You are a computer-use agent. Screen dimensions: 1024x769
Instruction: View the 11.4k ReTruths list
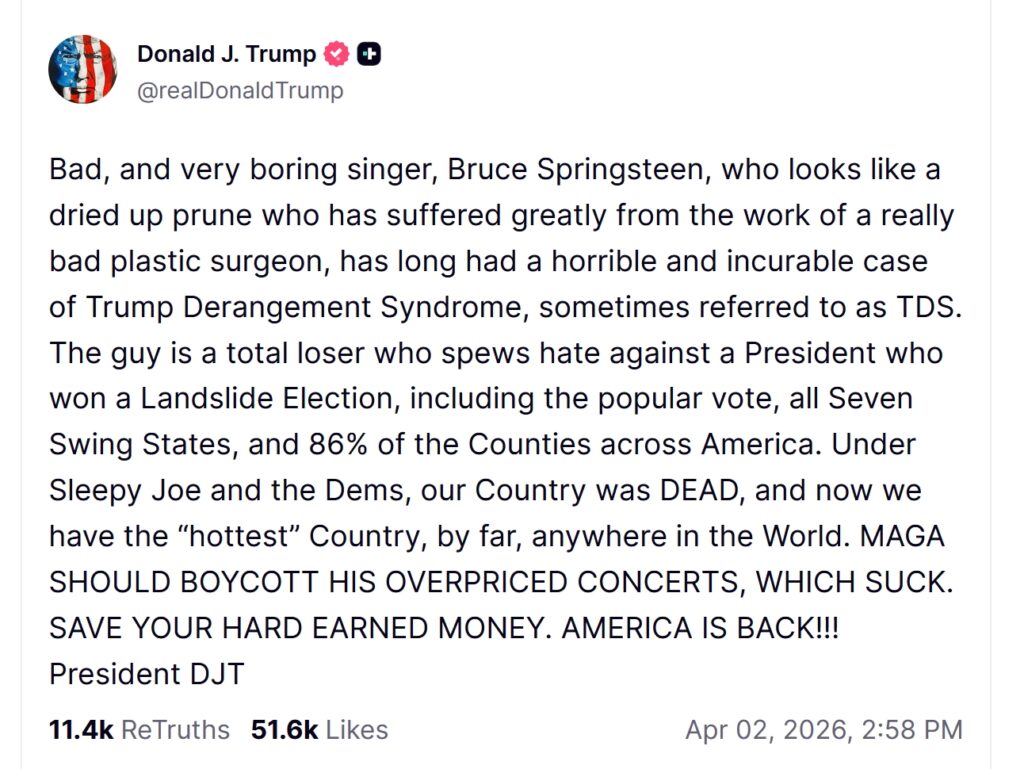coord(139,730)
